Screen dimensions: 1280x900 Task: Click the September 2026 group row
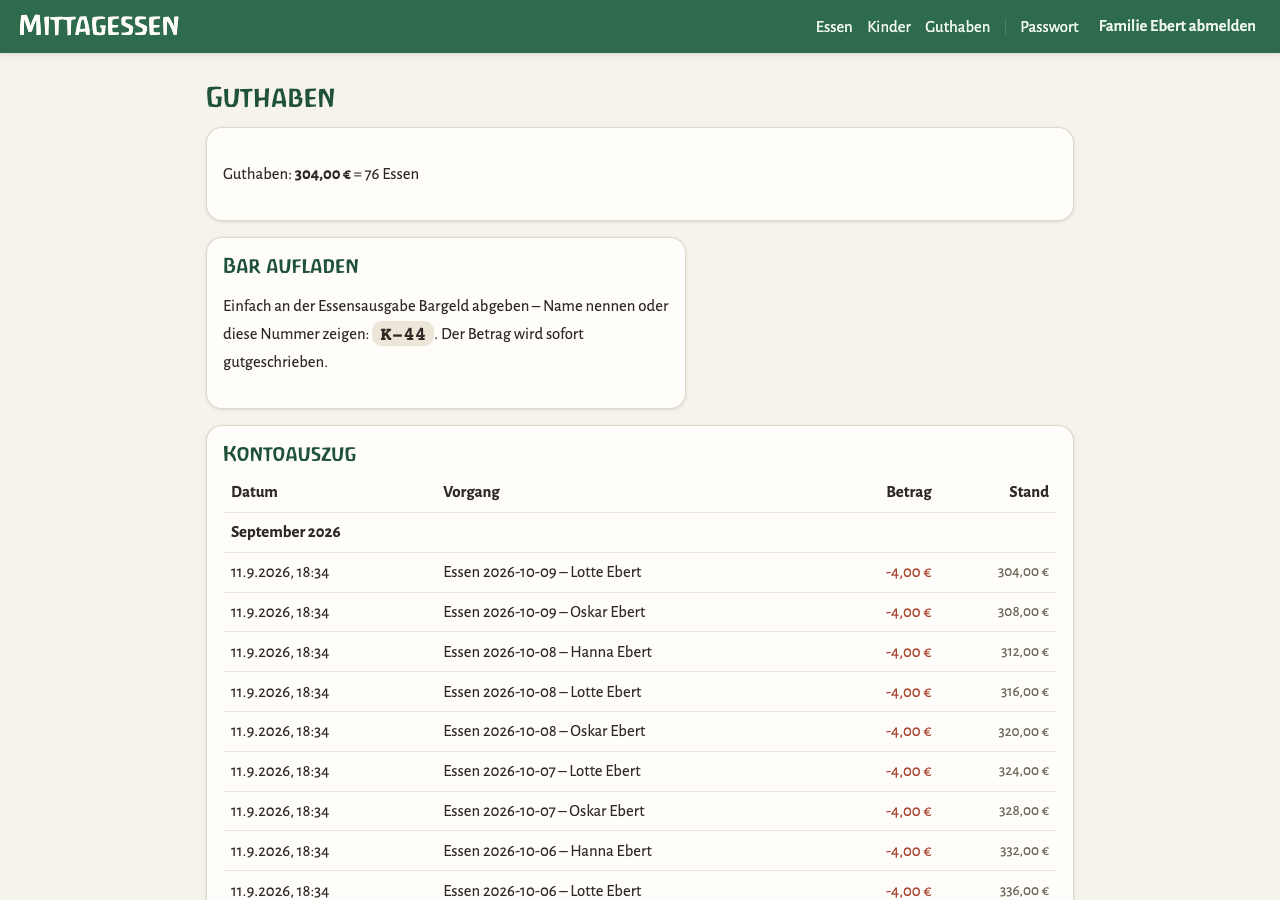[640, 532]
